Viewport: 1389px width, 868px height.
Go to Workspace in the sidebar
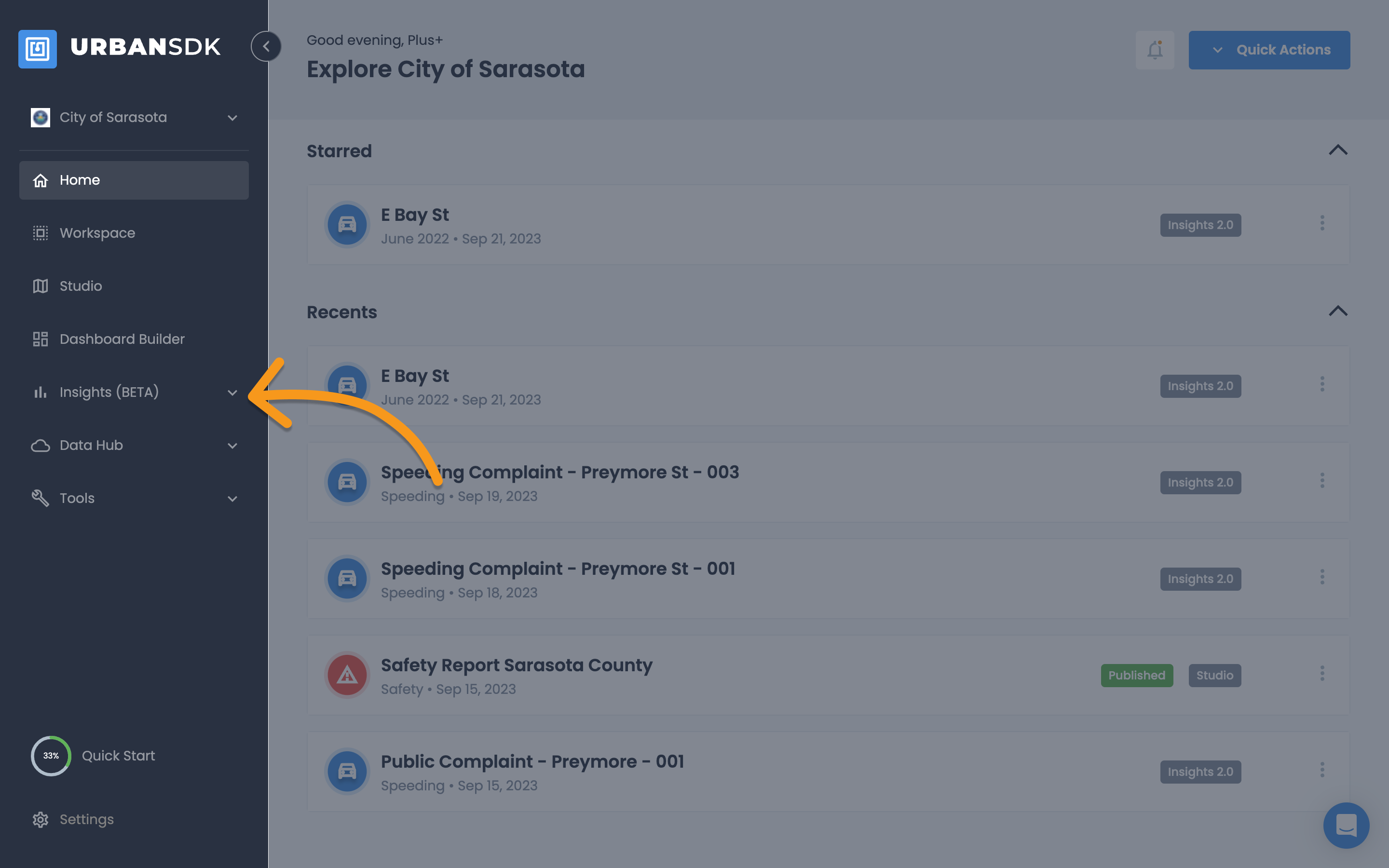coord(97,233)
